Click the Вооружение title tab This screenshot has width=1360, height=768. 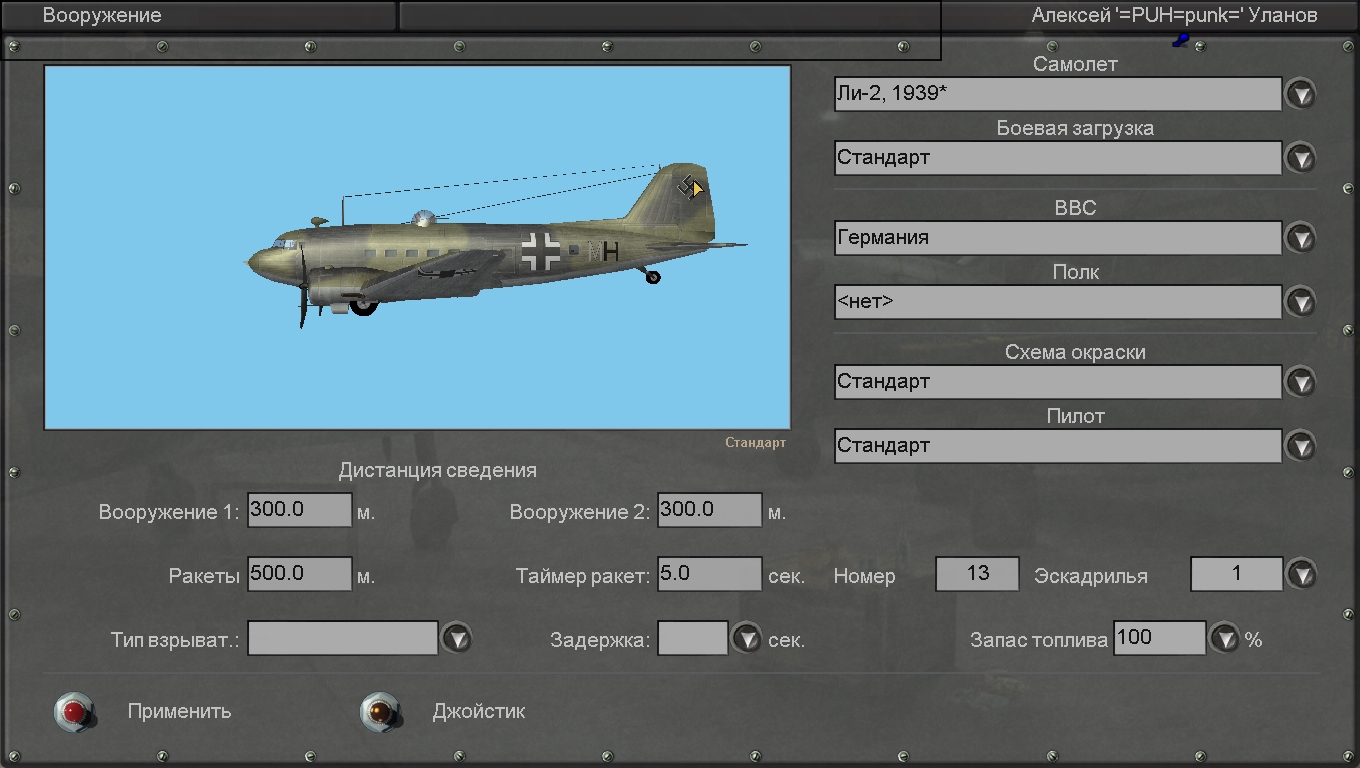pyautogui.click(x=102, y=16)
